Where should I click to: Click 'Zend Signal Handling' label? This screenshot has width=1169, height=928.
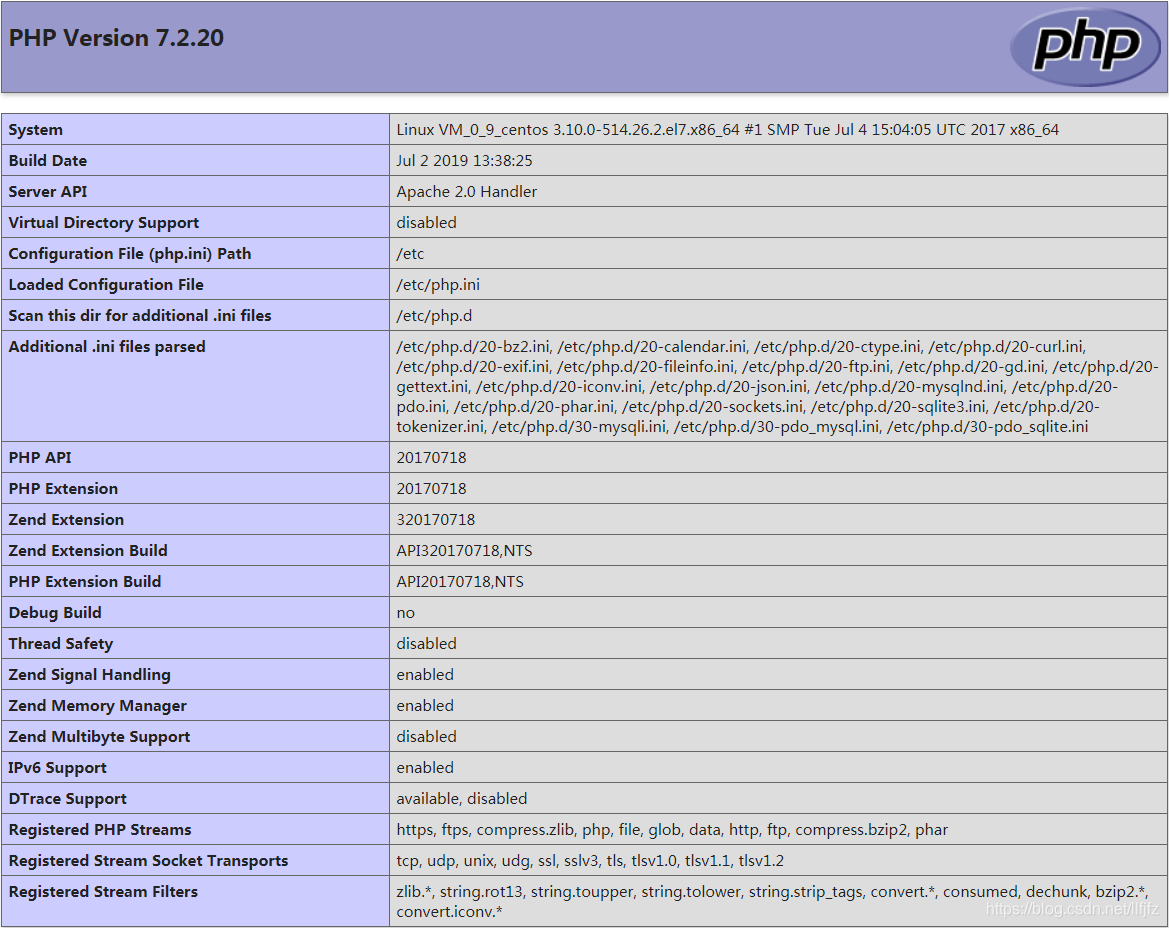89,675
